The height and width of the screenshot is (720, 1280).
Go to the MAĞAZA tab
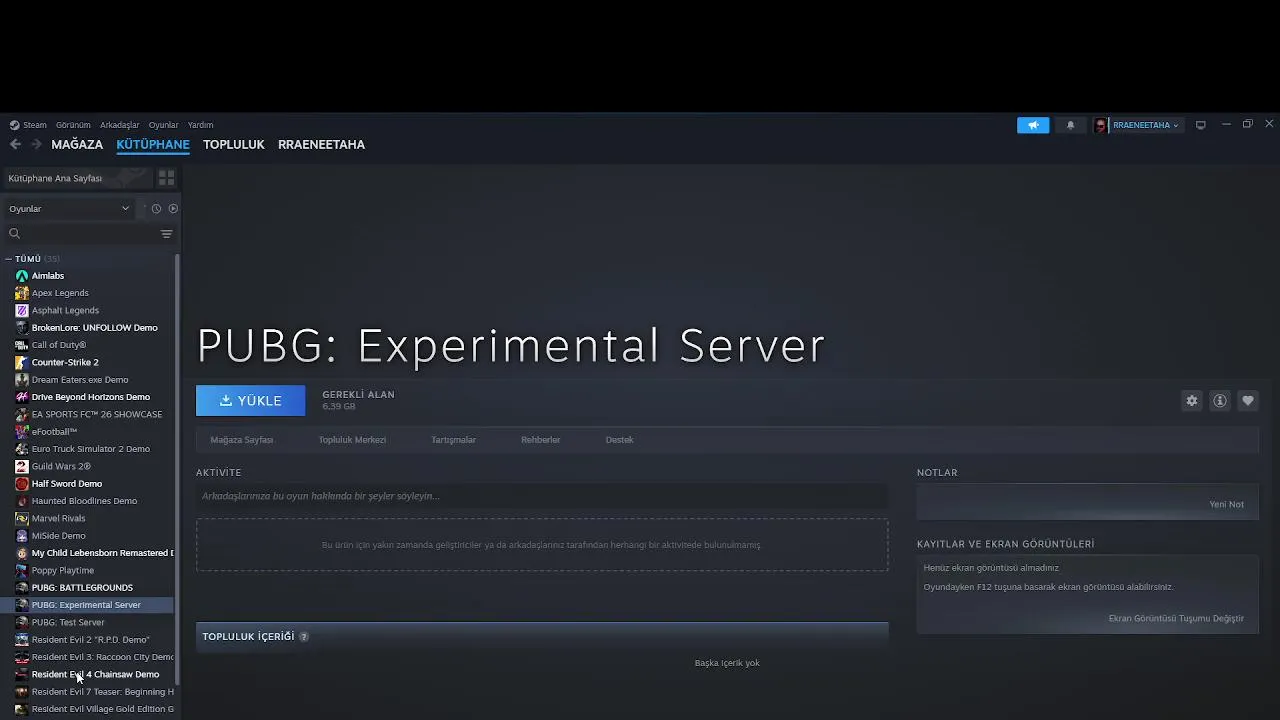[x=77, y=144]
